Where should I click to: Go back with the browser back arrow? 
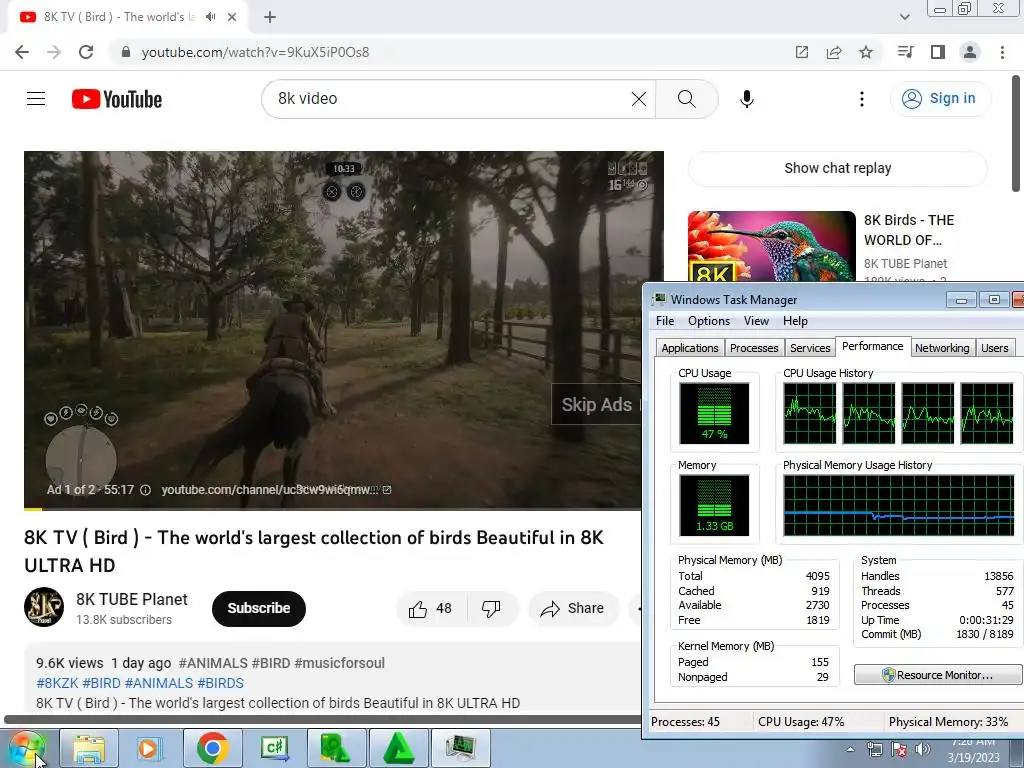(22, 52)
